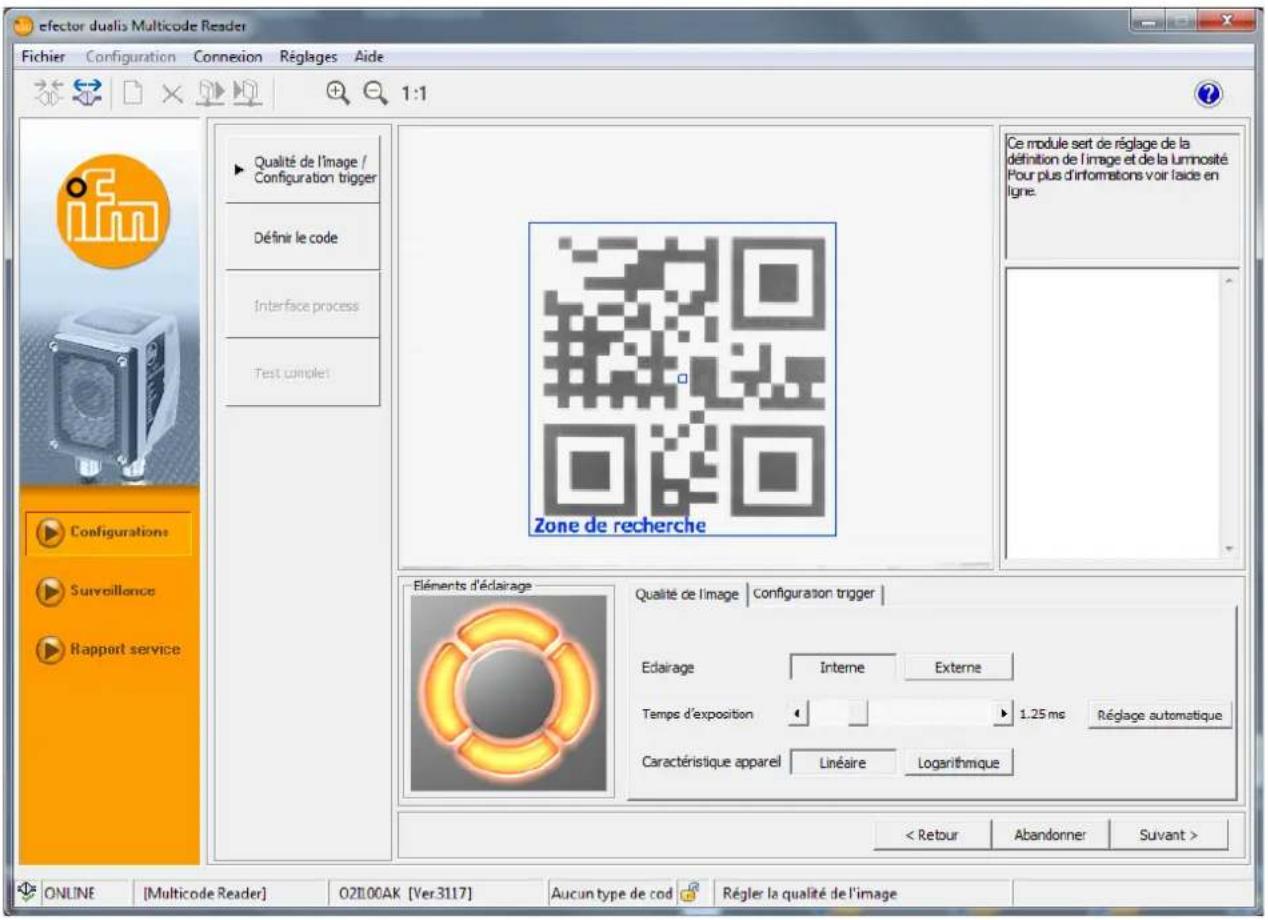Set Eclairage to Externe
Viewport: 1268px width, 920px height.
point(958,667)
